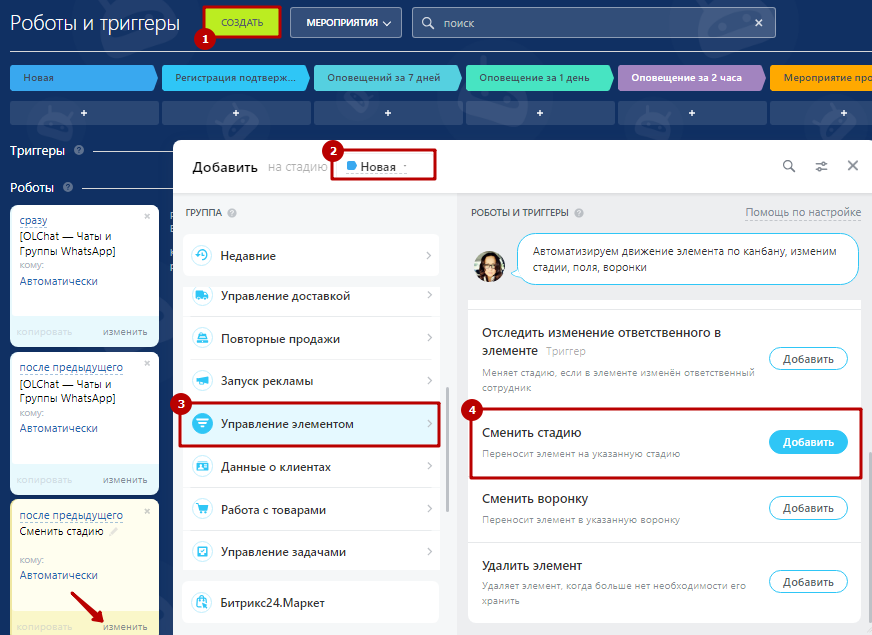Click the Работа с товарами icon

(202, 509)
